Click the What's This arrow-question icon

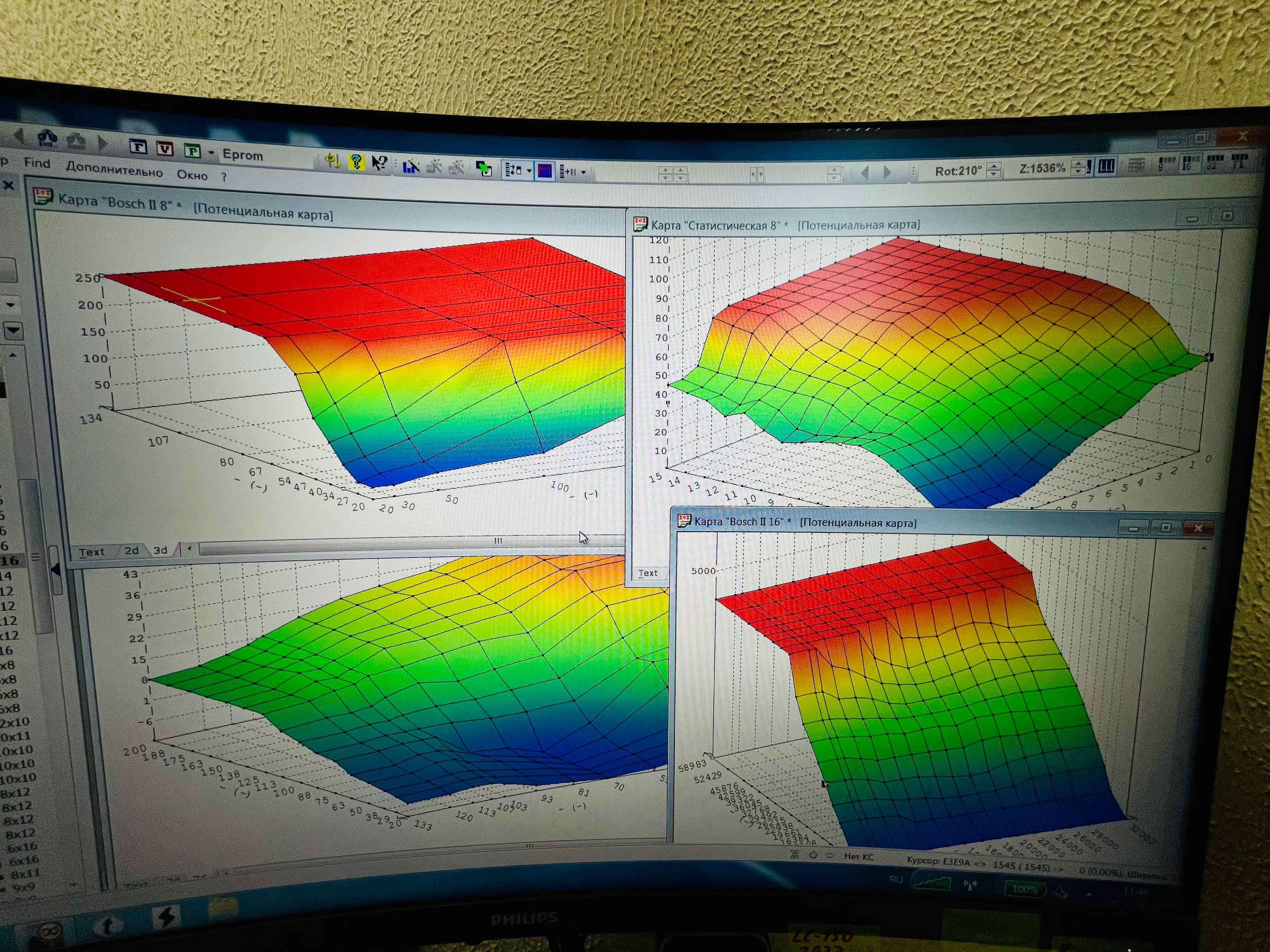click(x=379, y=163)
